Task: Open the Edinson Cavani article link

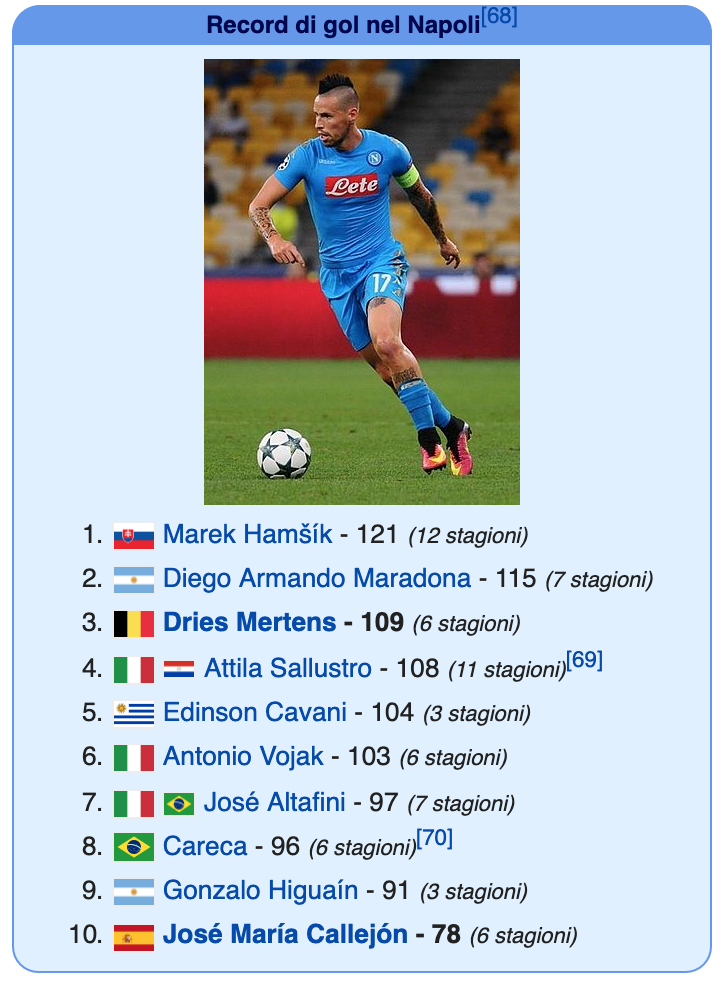Action: click(255, 712)
